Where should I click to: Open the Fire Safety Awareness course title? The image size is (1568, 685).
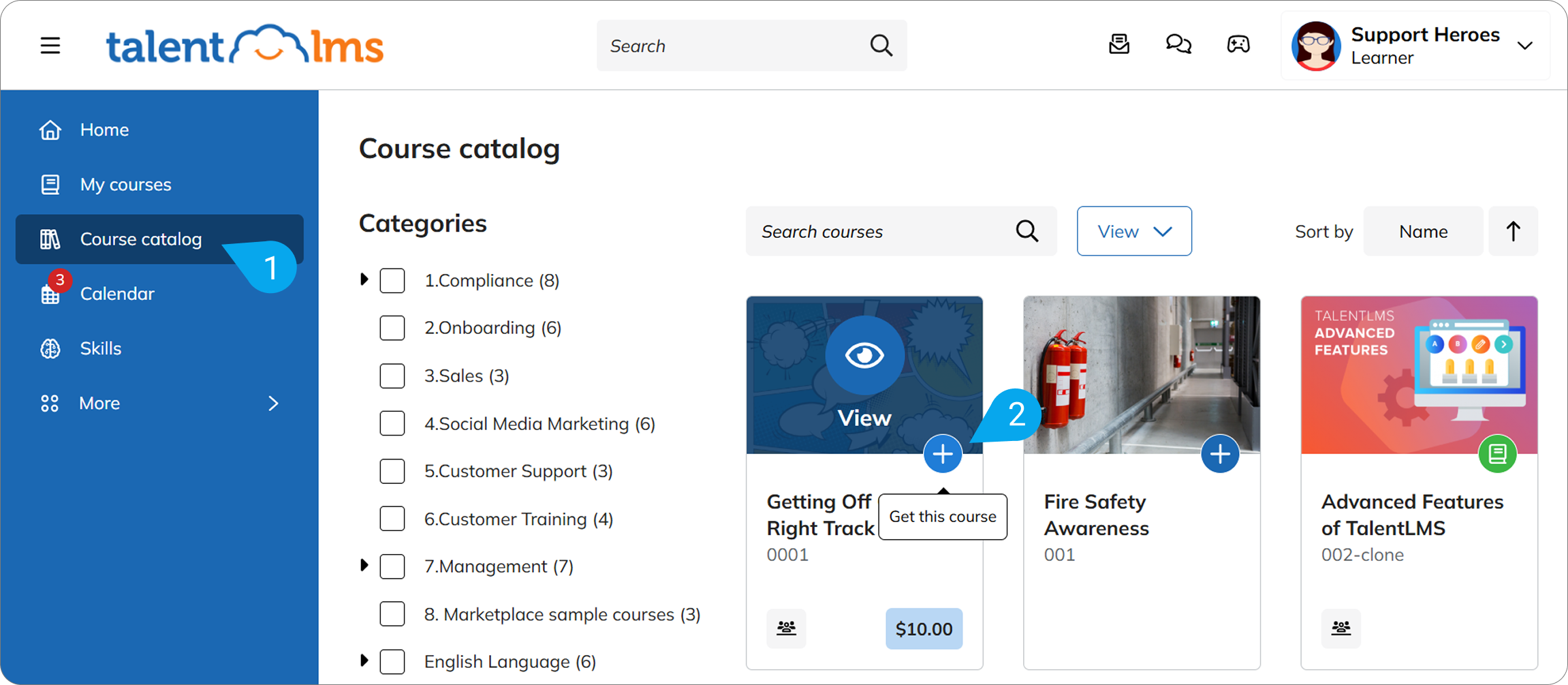pos(1096,515)
